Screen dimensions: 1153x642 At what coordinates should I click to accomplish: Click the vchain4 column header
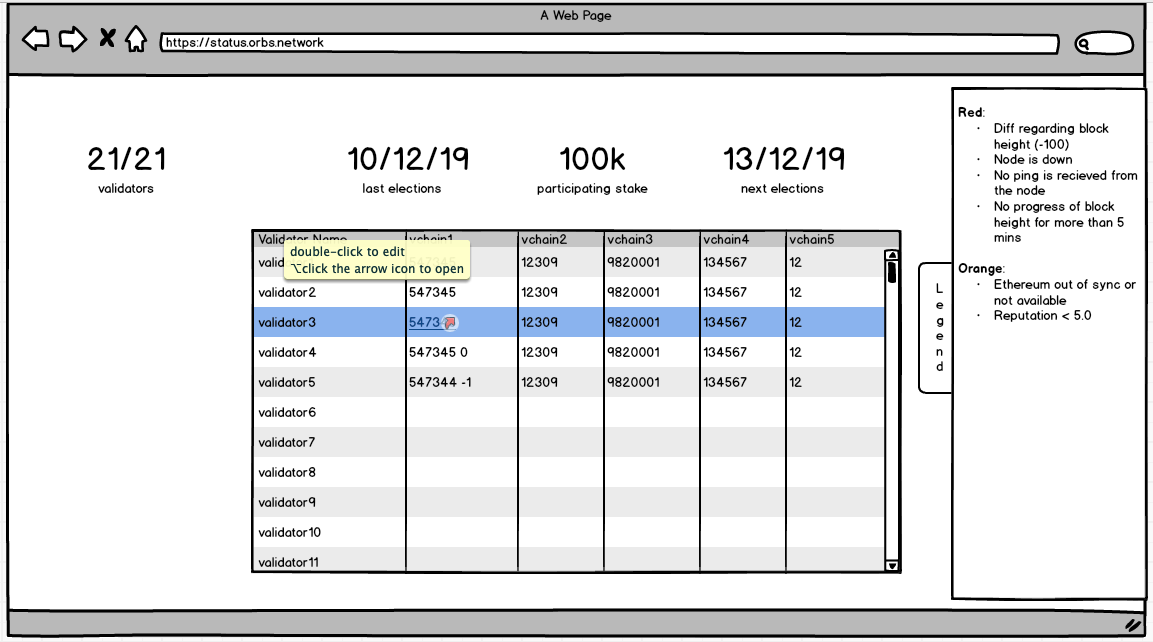point(726,239)
